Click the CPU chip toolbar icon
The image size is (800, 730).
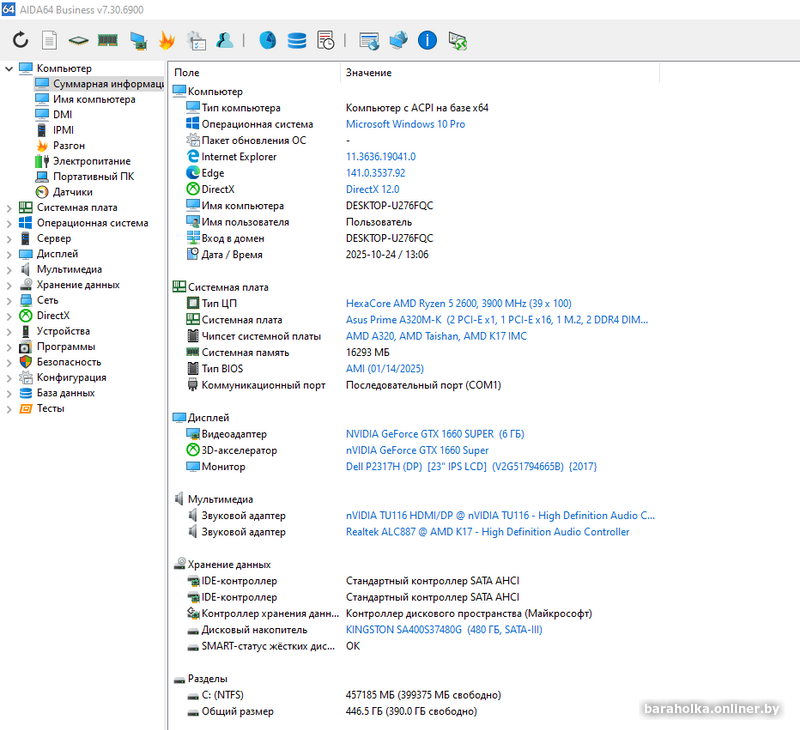coord(78,41)
